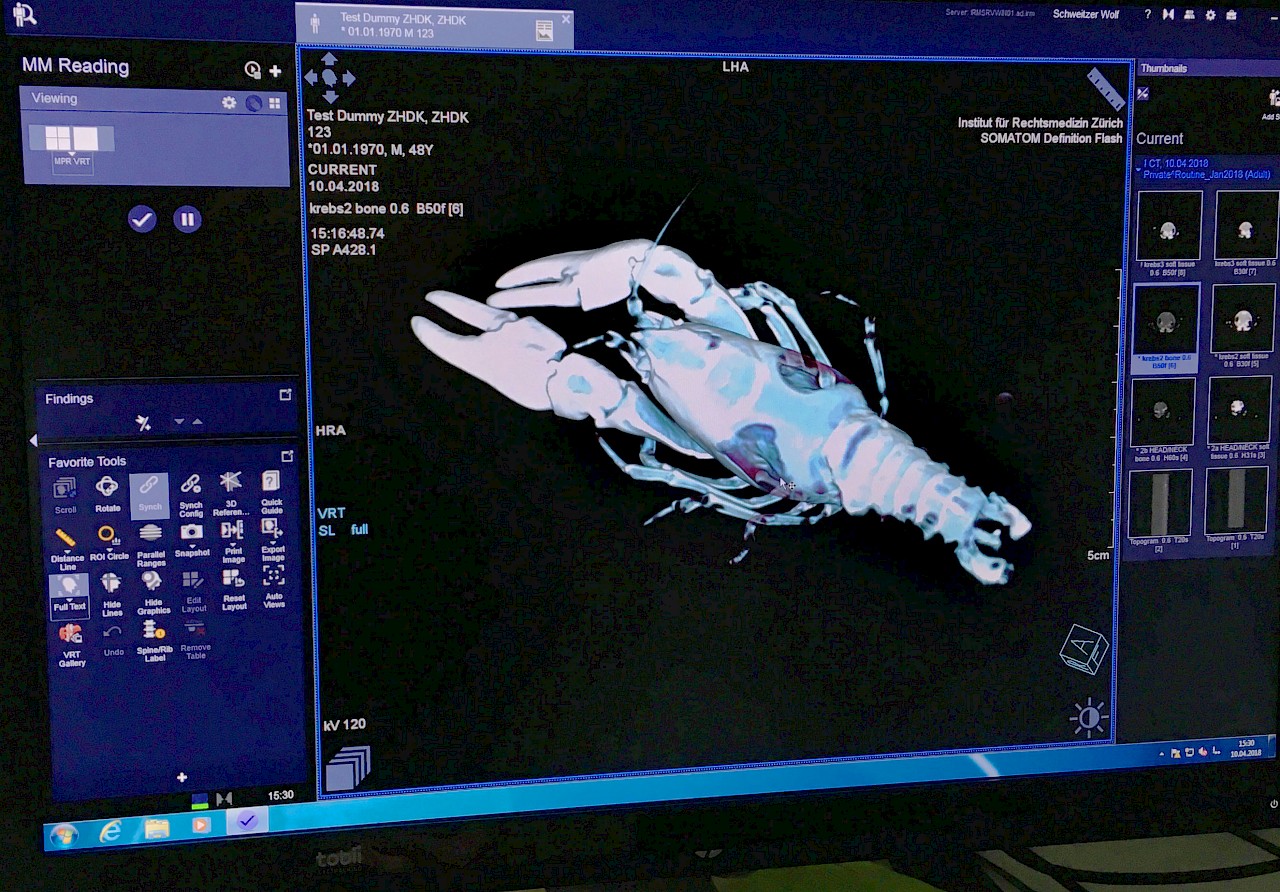Open the Synch Config tool
This screenshot has width=1280, height=892.
[x=191, y=488]
